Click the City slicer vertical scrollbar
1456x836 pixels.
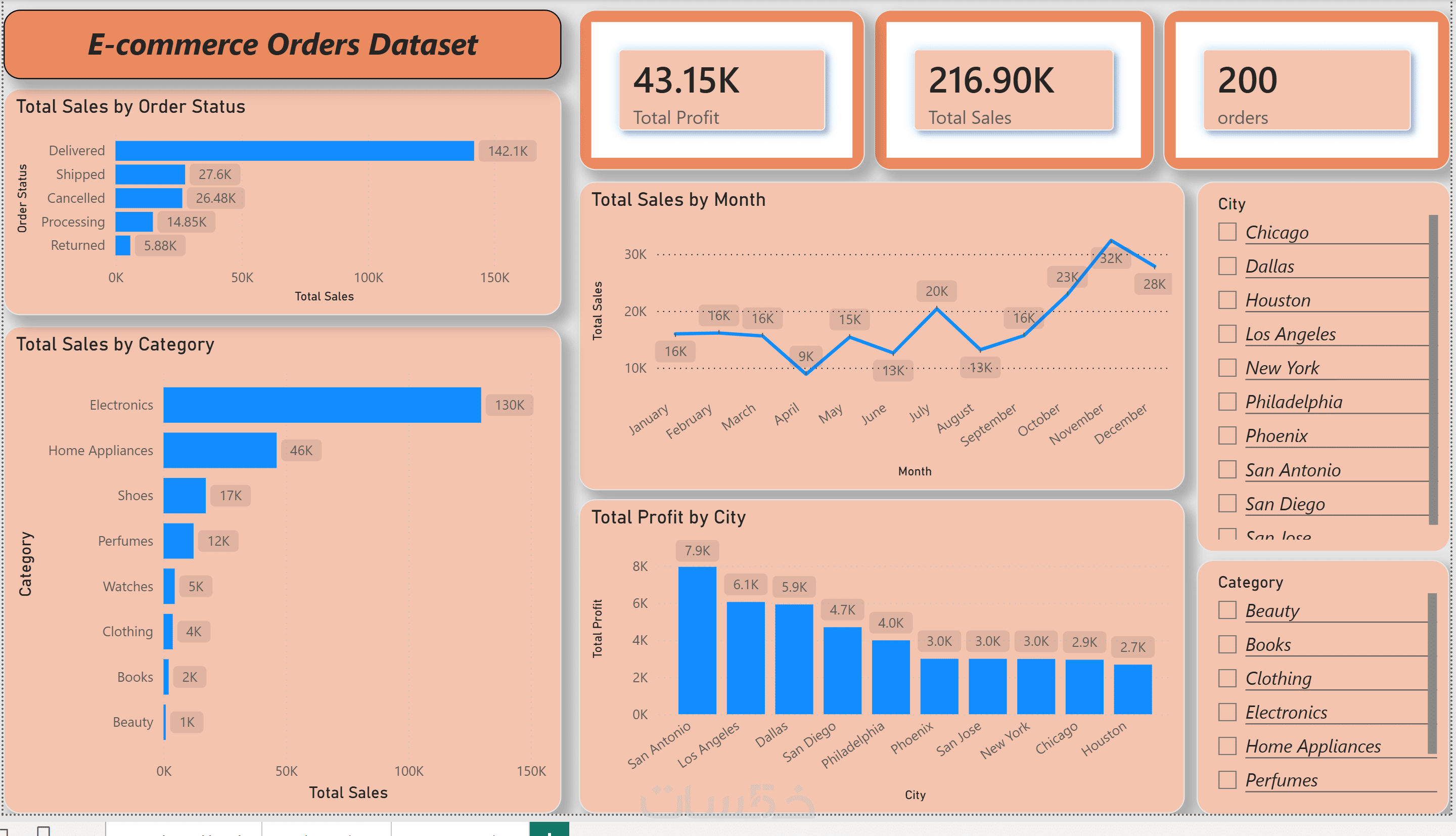coord(1432,369)
